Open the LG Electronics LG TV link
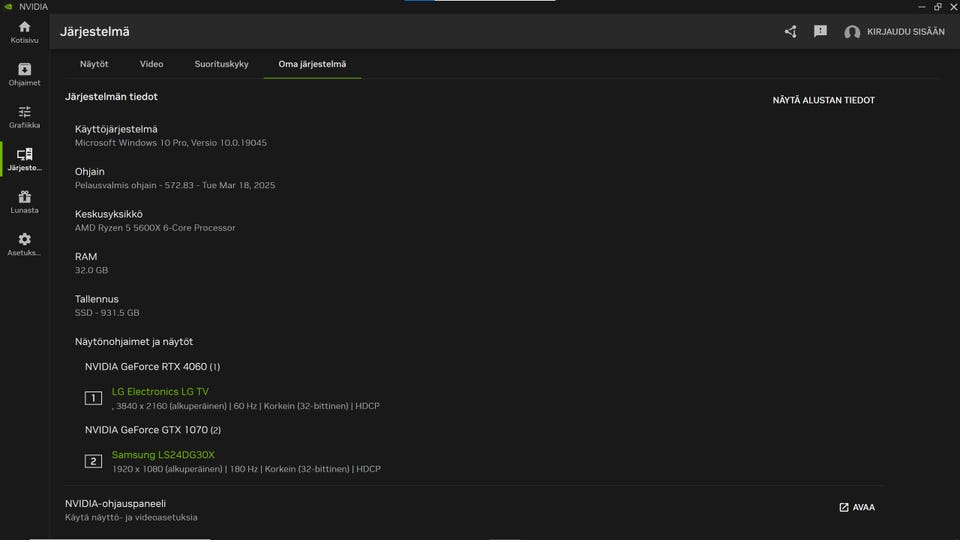The height and width of the screenshot is (540, 960). 160,392
